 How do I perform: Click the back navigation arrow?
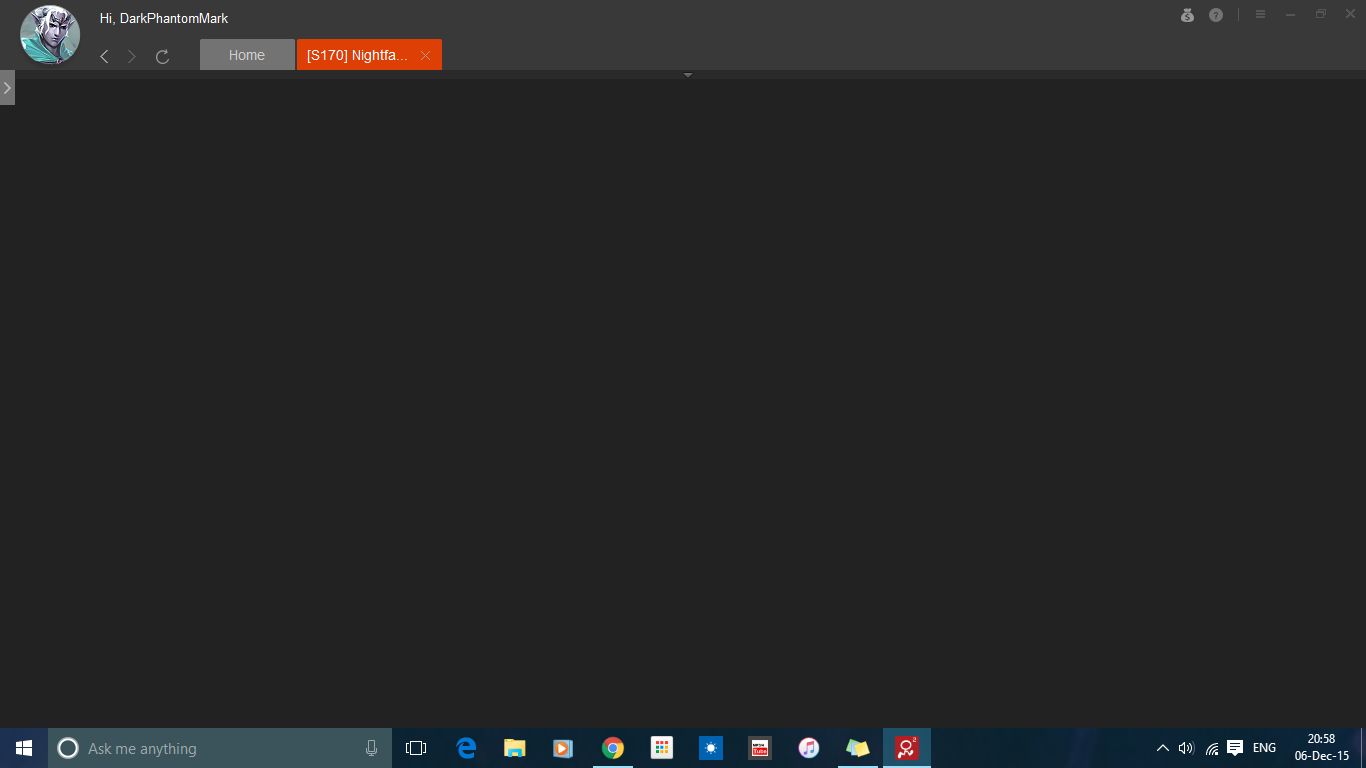(x=104, y=57)
